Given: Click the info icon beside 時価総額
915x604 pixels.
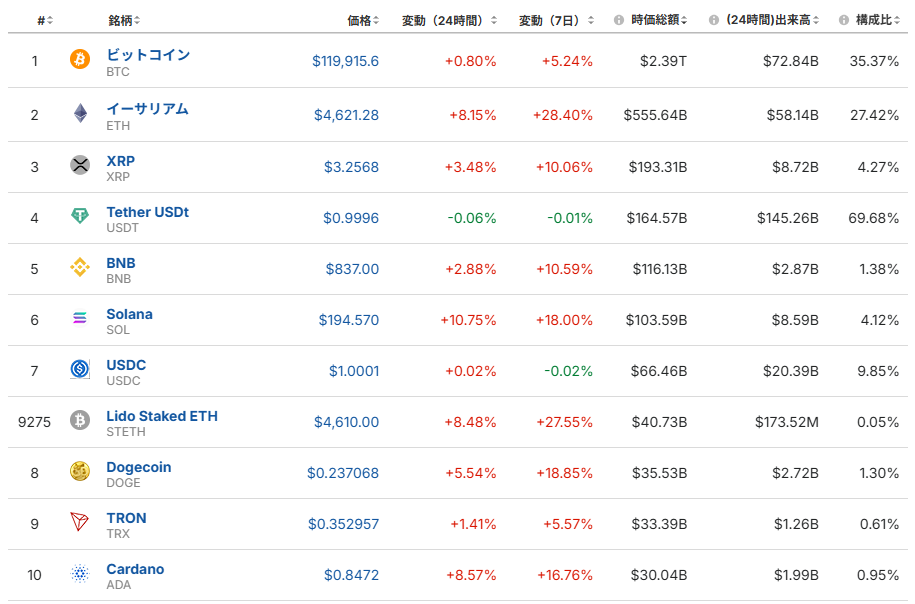Looking at the screenshot, I should pyautogui.click(x=619, y=20).
